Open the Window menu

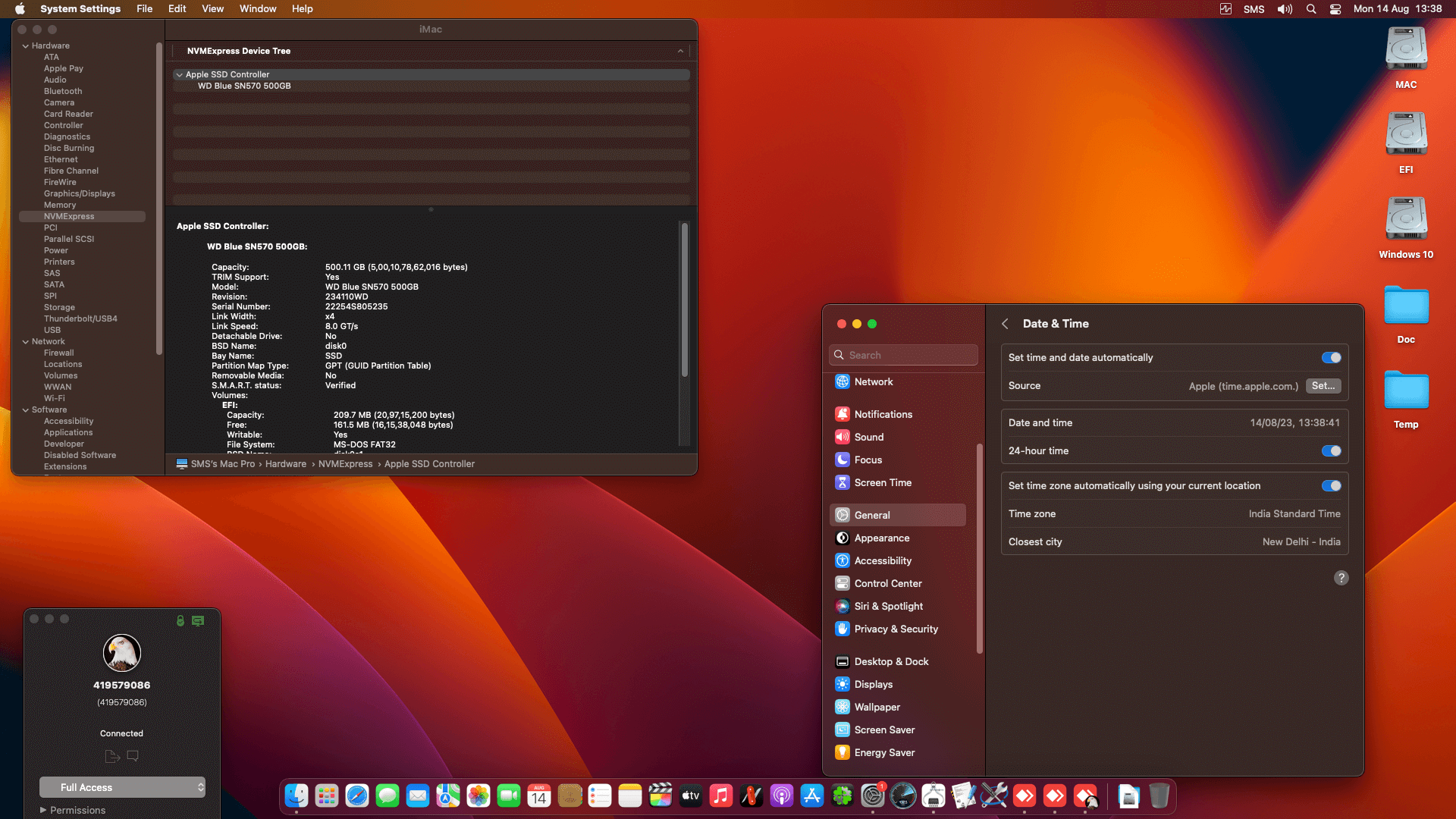(258, 9)
